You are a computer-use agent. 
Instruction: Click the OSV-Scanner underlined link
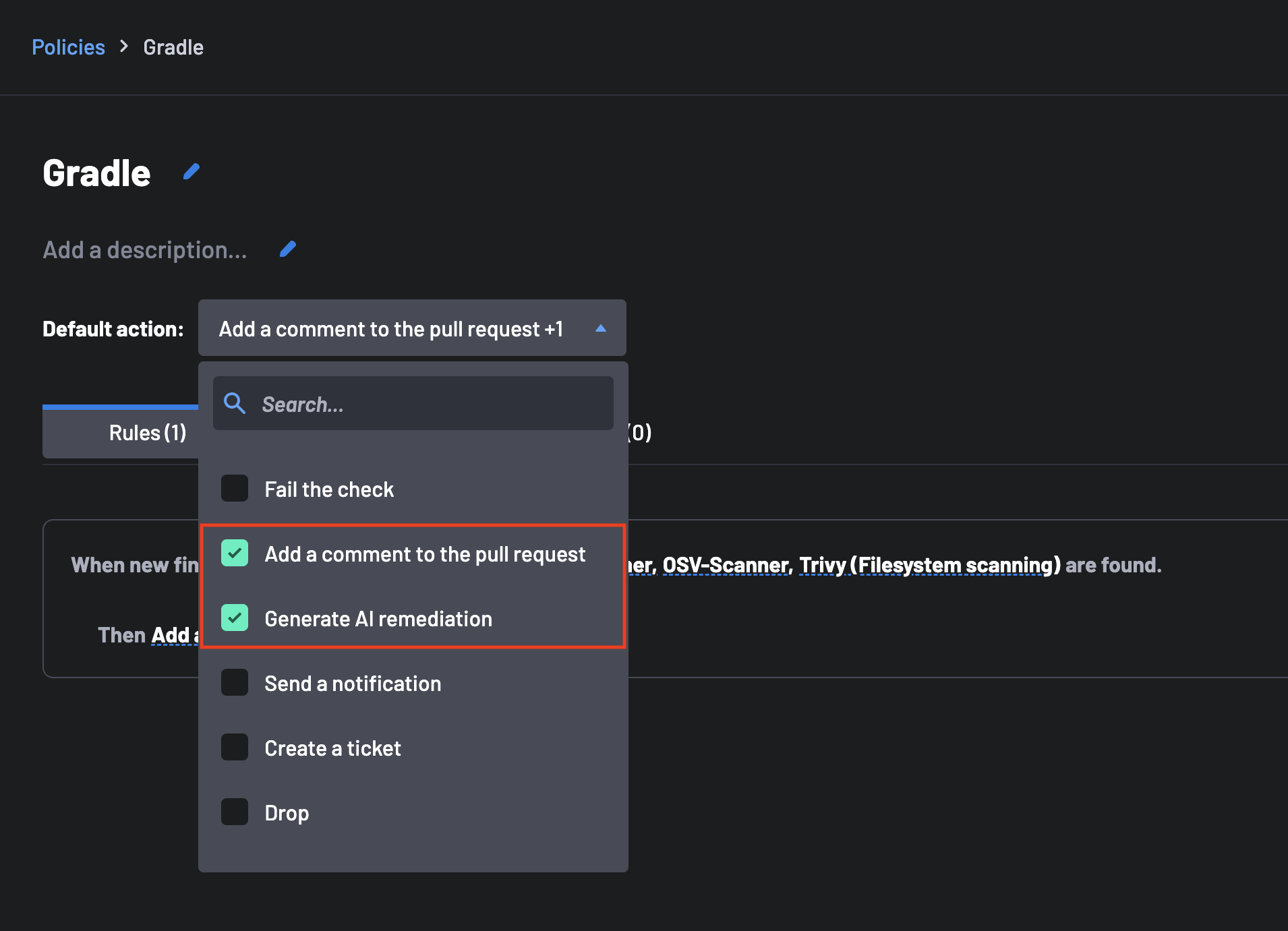tap(726, 565)
